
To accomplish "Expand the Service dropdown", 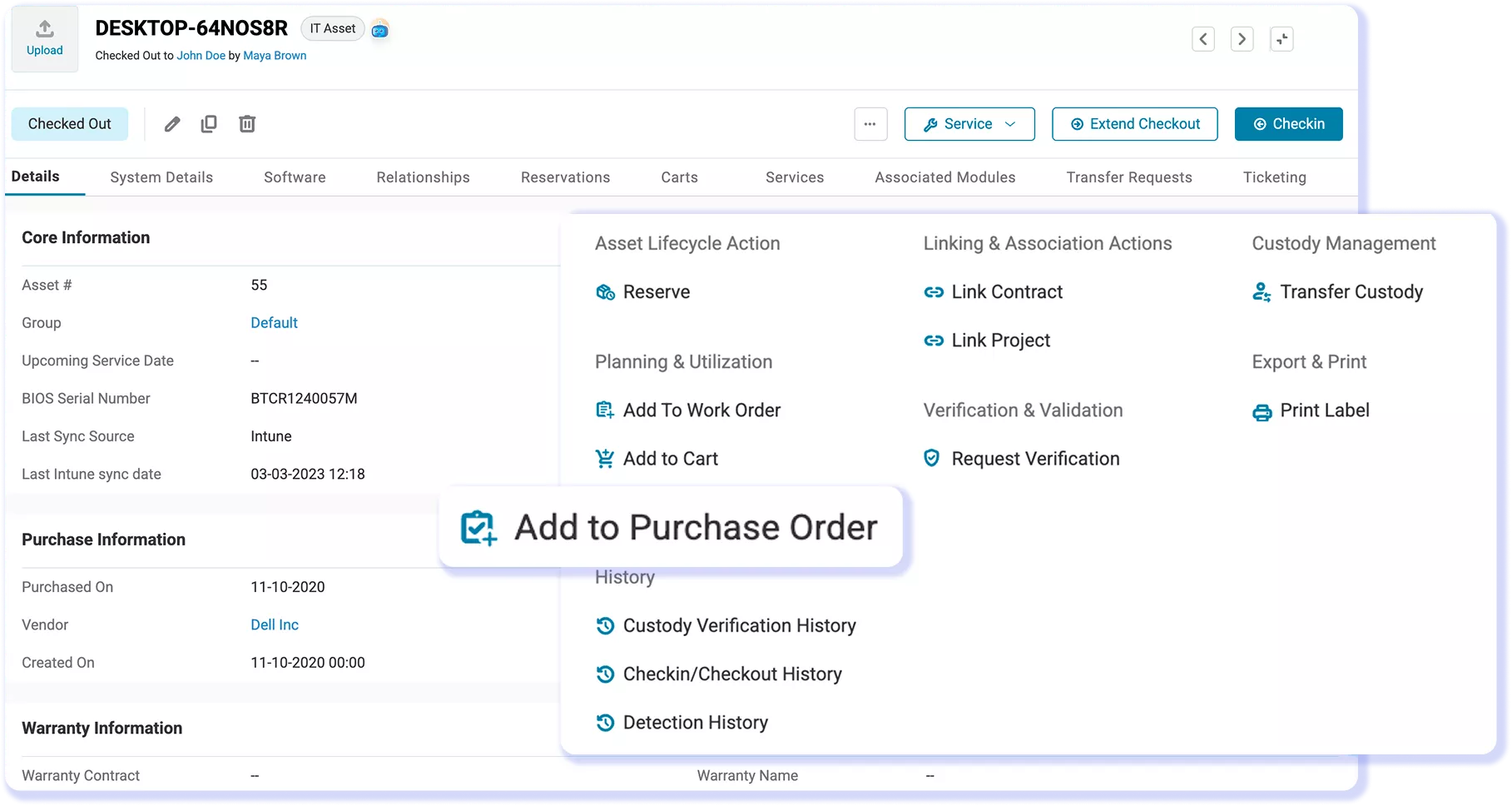I will 969,124.
